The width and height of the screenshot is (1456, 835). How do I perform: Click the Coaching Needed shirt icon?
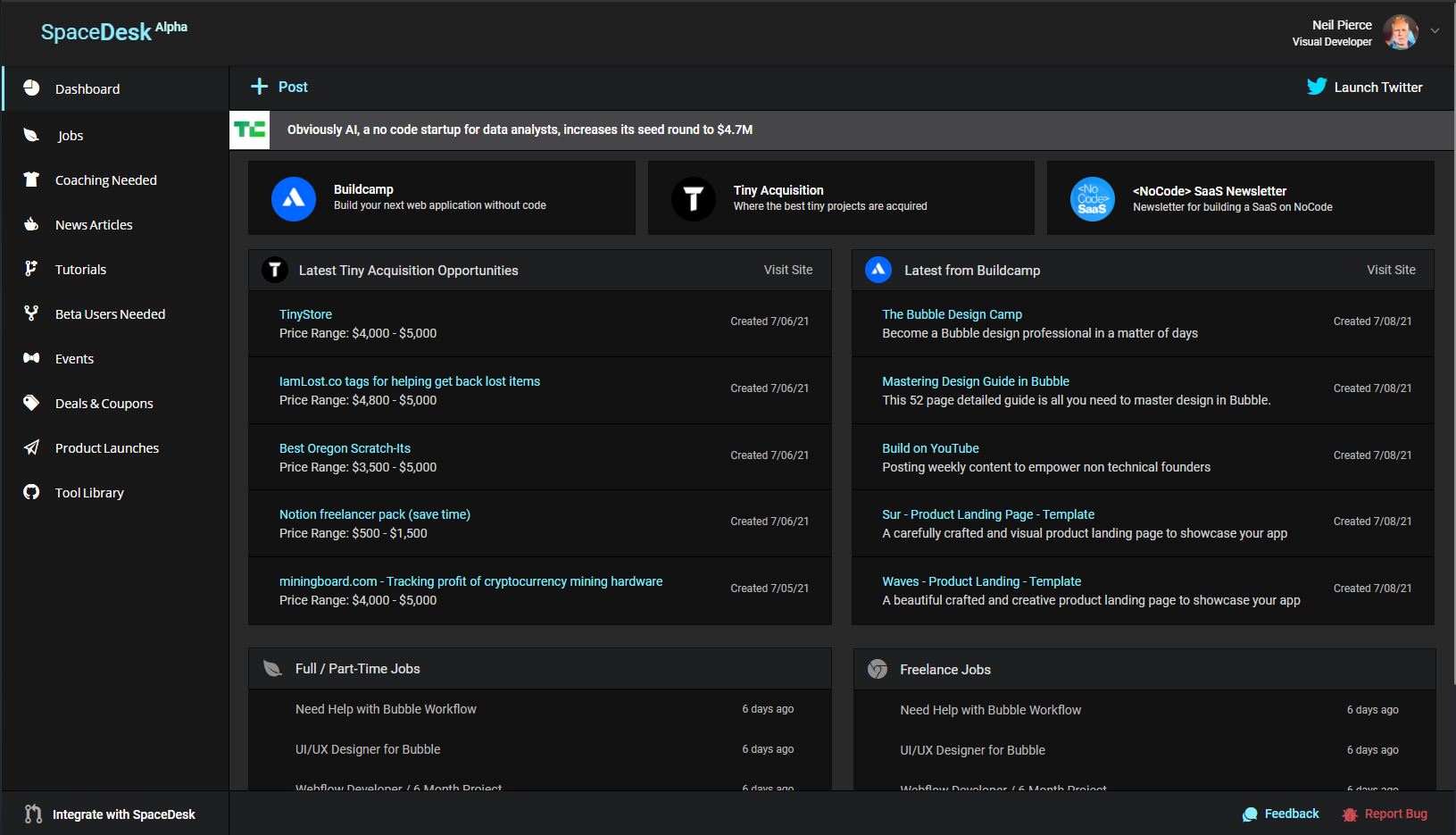pyautogui.click(x=31, y=180)
